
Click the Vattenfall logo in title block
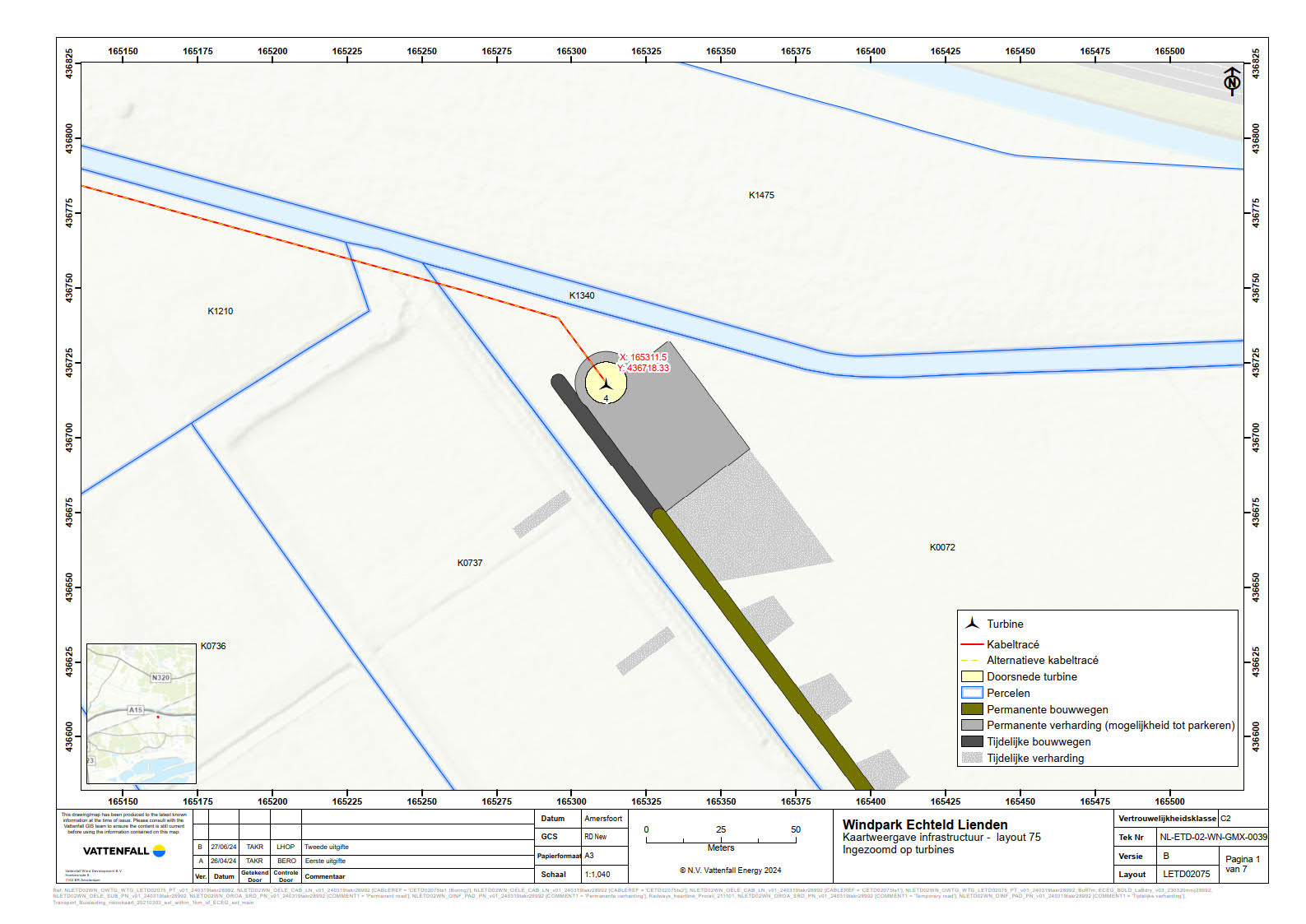point(124,851)
